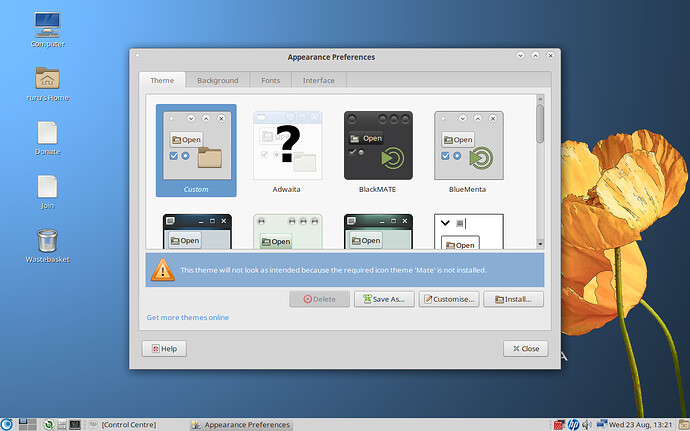Click the Install... button
Image resolution: width=690 pixels, height=431 pixels.
click(514, 299)
